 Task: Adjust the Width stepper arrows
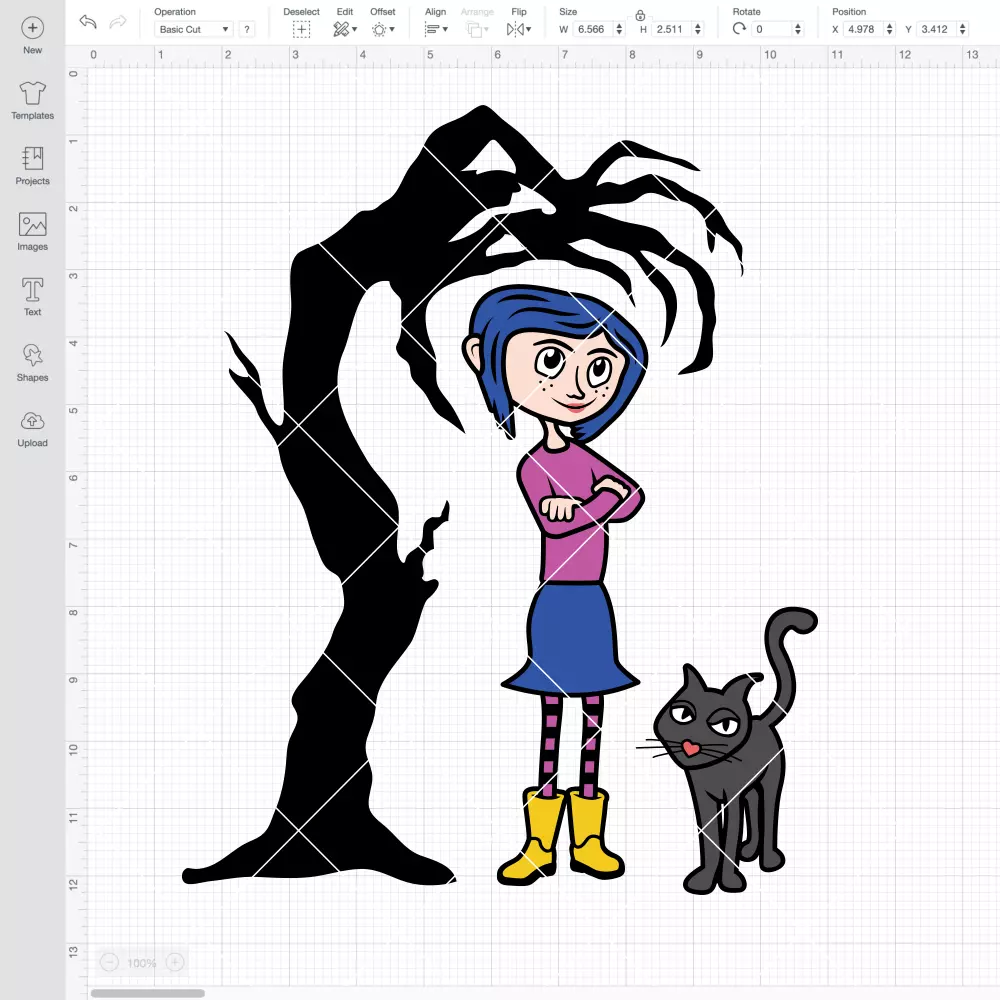point(619,29)
